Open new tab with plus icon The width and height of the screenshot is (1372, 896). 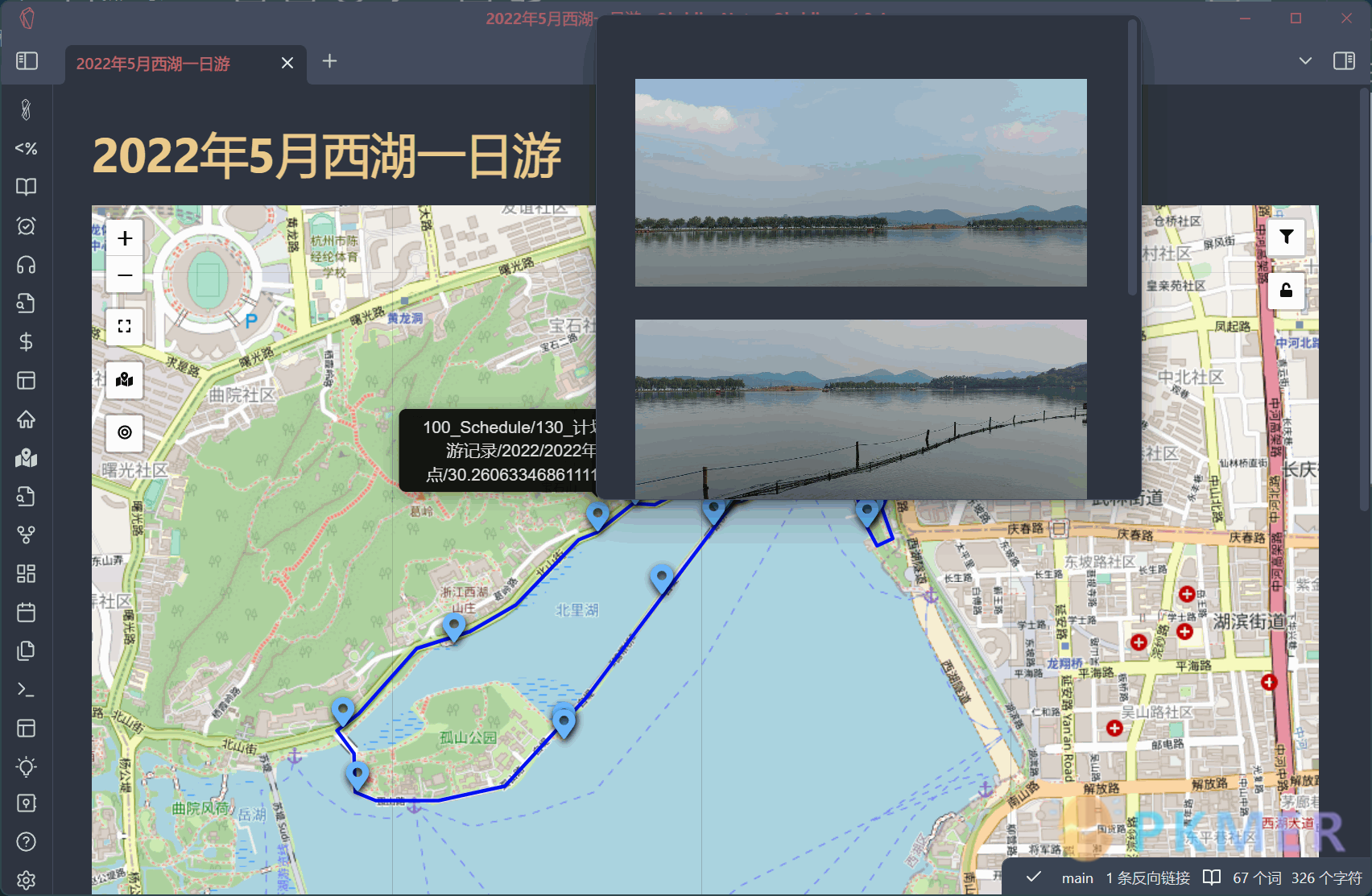pos(329,61)
